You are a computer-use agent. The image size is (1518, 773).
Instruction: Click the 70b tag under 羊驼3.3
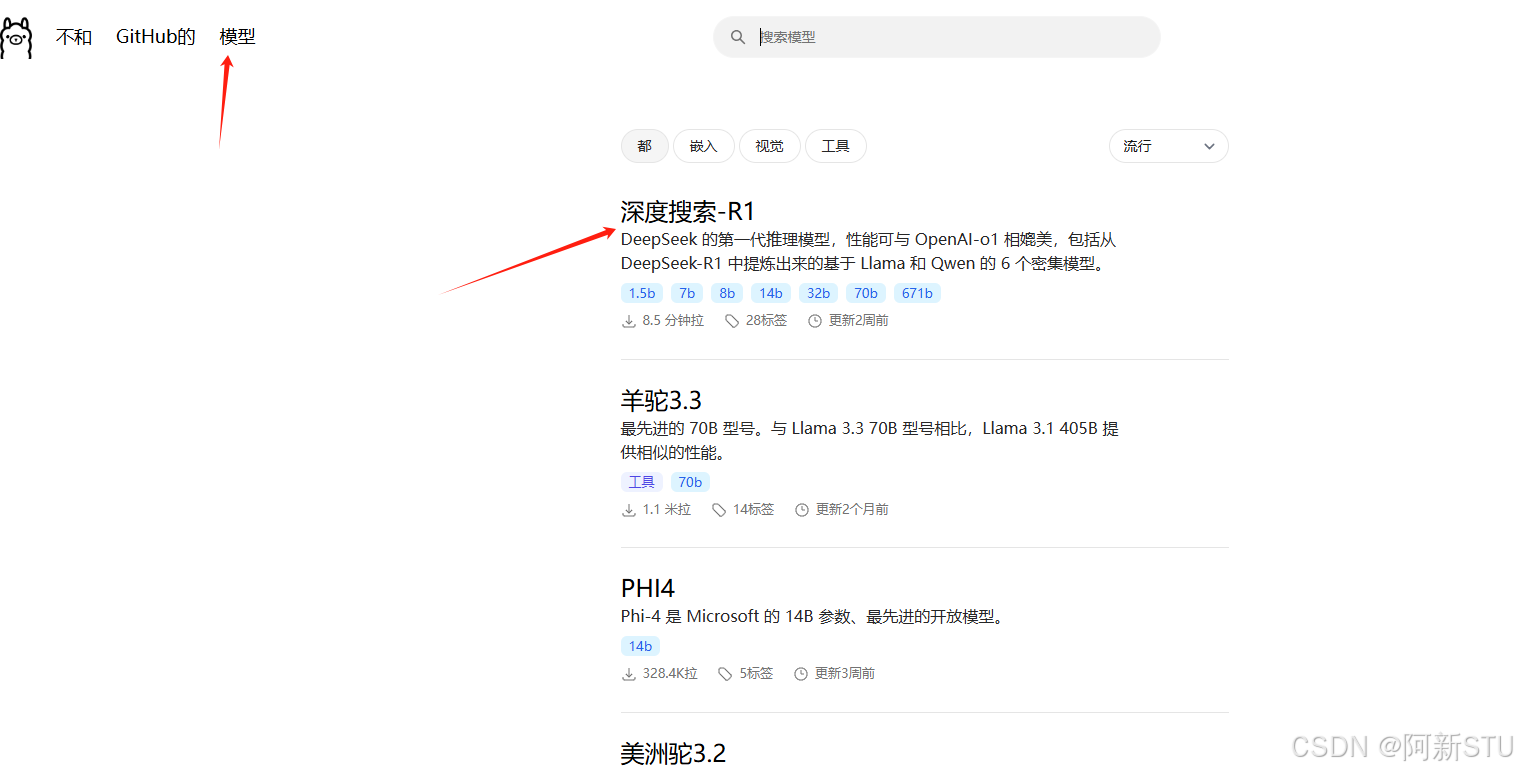(x=691, y=482)
